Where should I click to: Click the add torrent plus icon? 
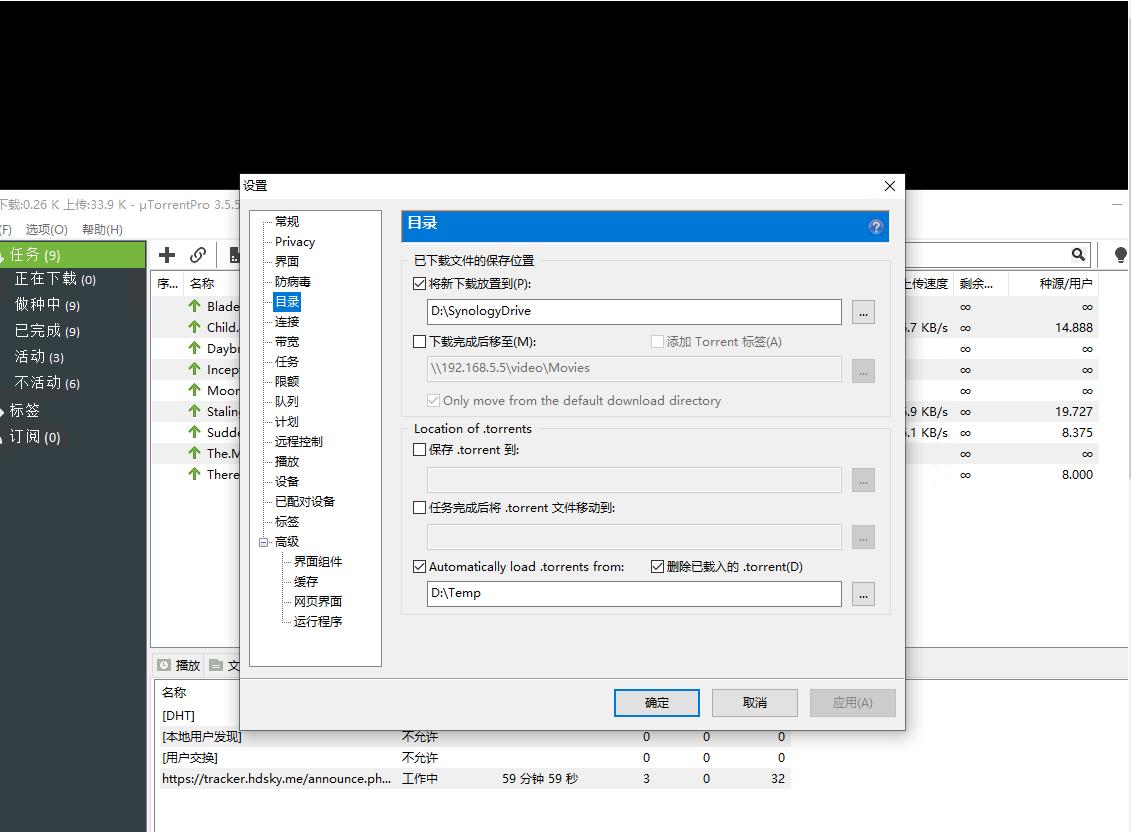(167, 255)
